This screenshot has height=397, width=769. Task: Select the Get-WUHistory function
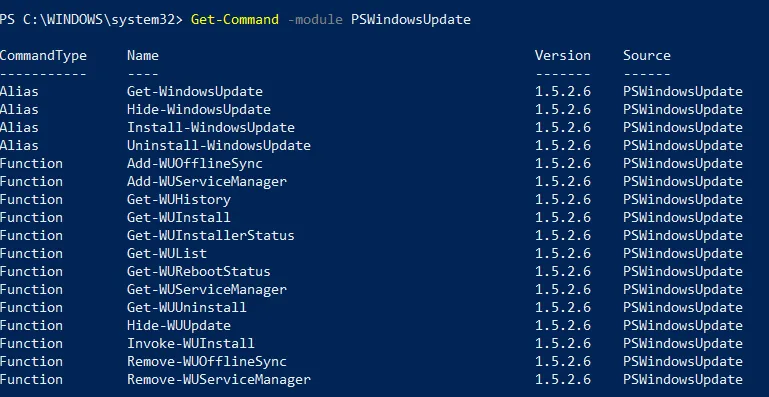tap(179, 200)
